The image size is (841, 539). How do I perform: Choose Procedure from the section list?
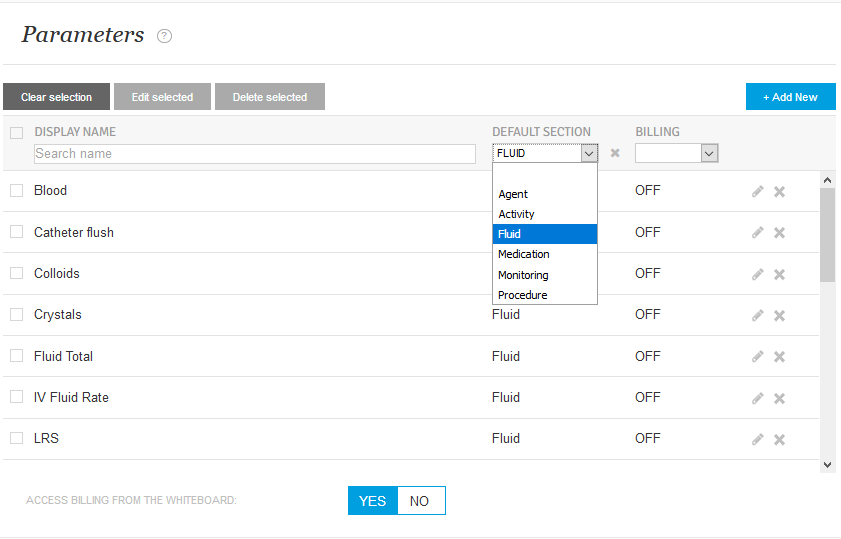[545, 295]
